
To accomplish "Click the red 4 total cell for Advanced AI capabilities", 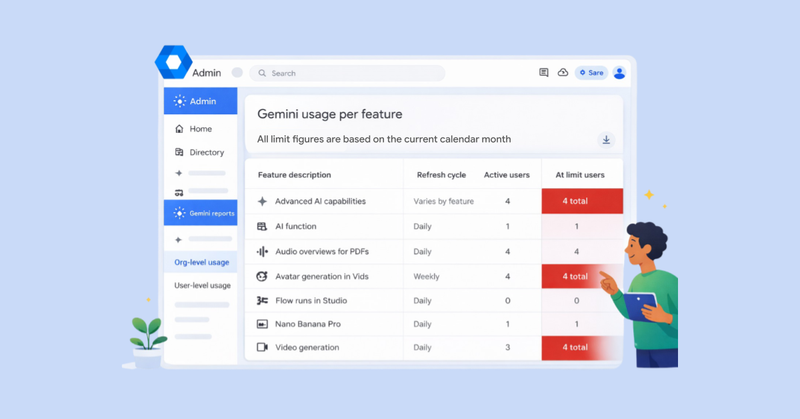I will click(582, 201).
